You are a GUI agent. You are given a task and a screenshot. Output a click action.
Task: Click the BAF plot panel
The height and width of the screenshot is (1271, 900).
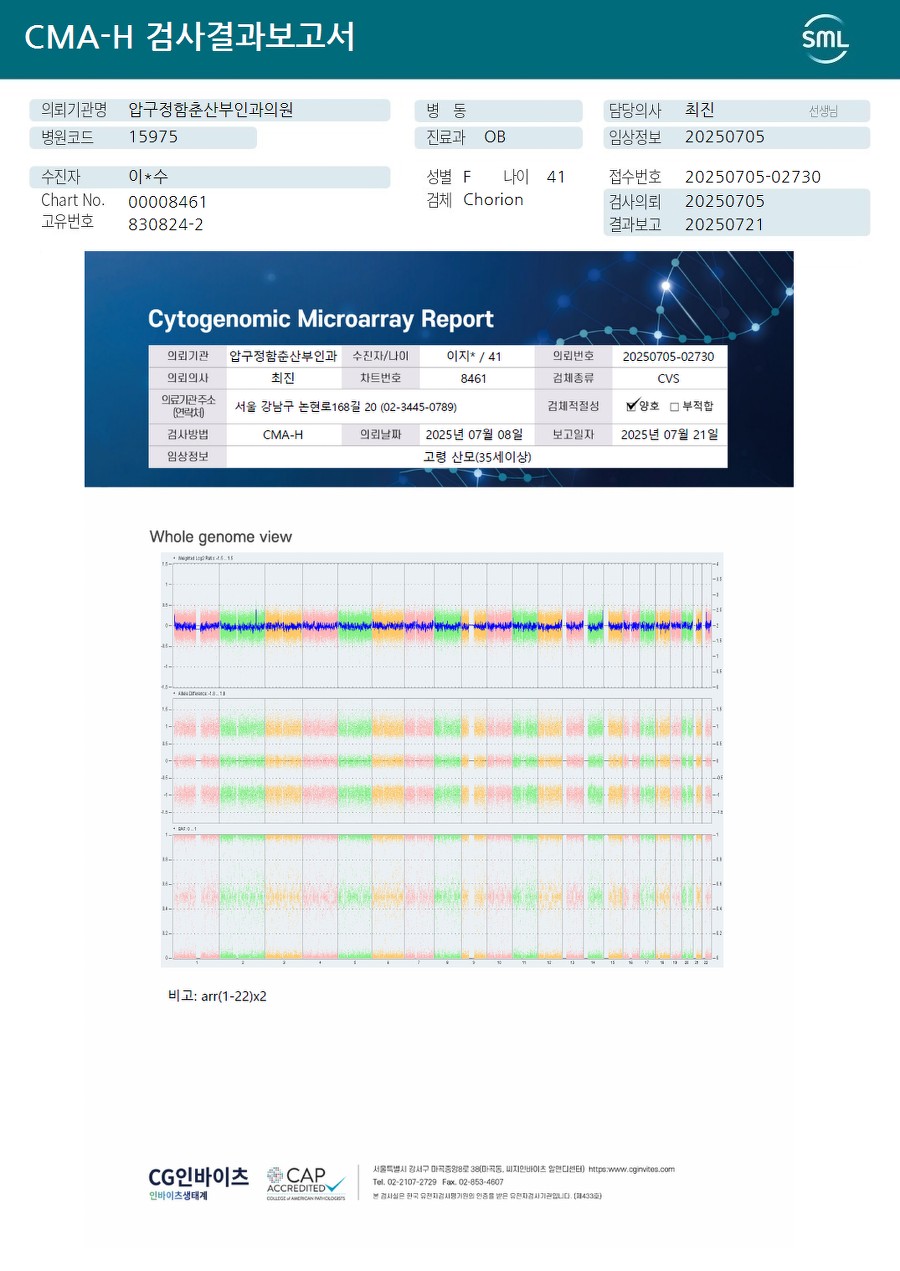tap(441, 895)
